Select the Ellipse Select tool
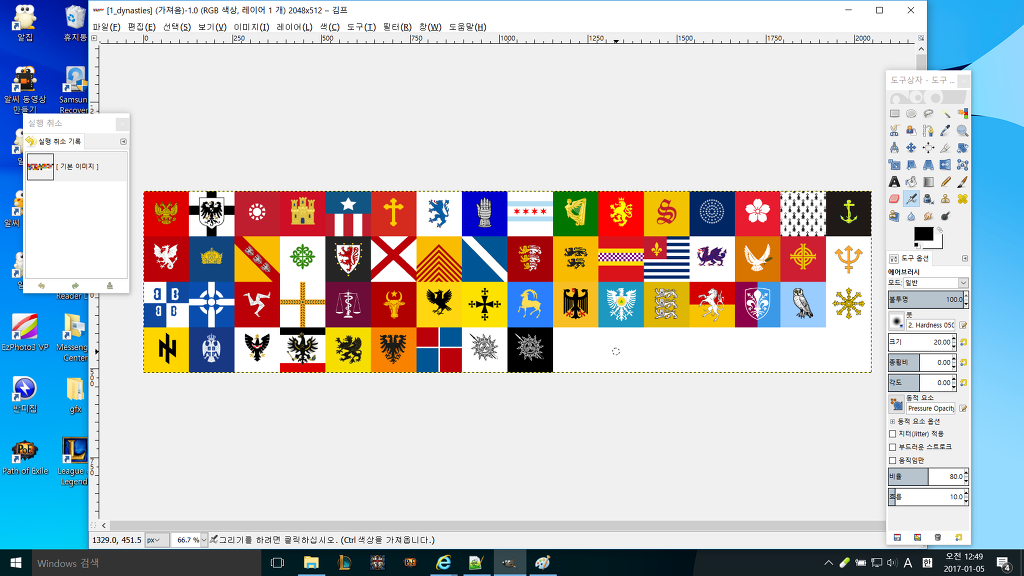1024x576 pixels. click(x=911, y=114)
